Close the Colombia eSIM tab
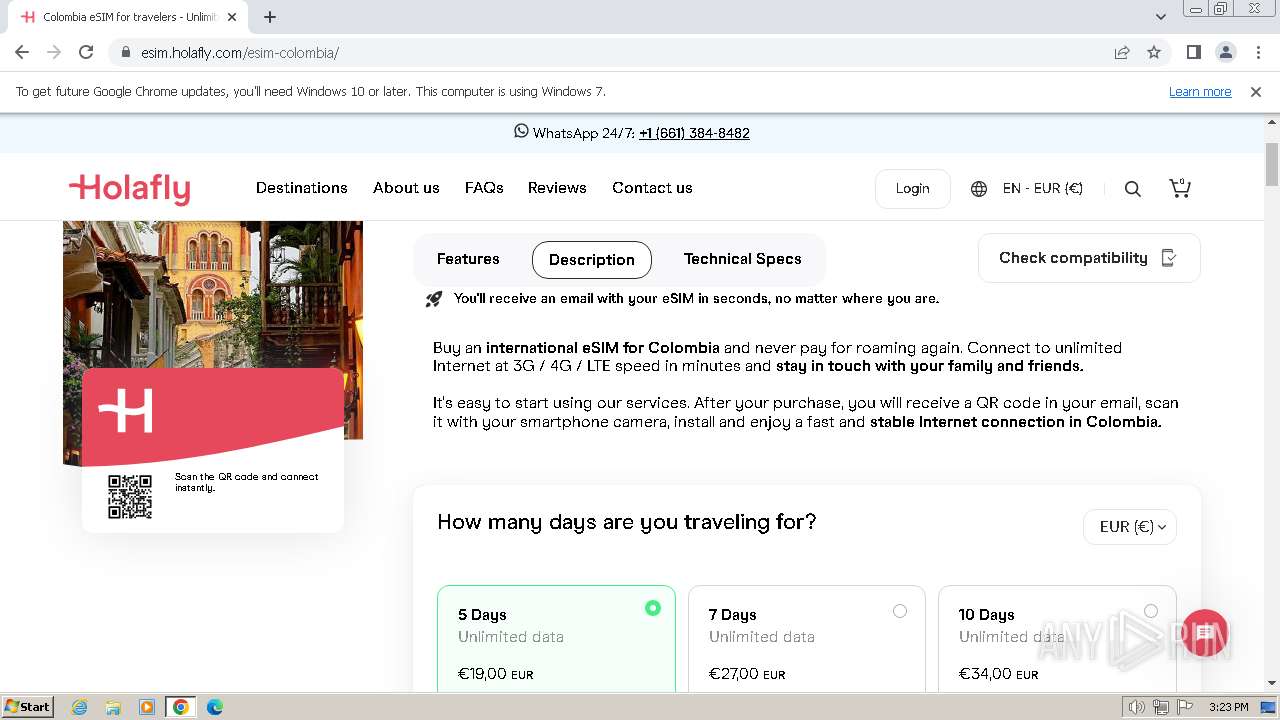The image size is (1280, 720). [232, 17]
